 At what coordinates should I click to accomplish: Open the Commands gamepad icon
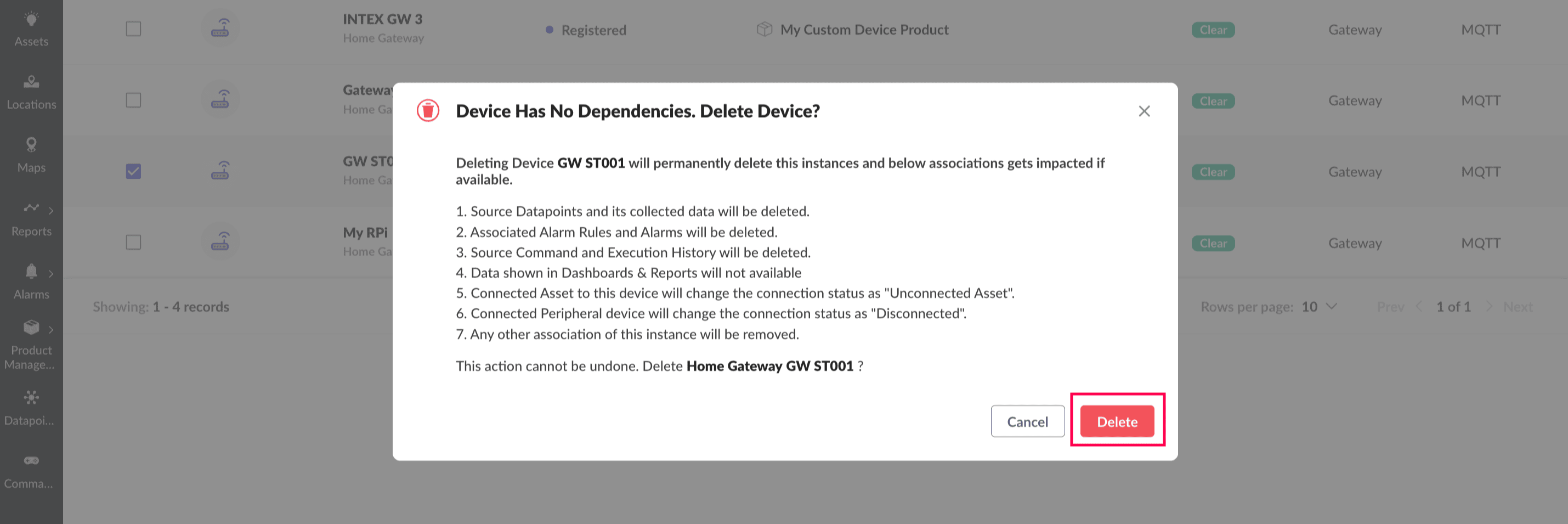pyautogui.click(x=31, y=461)
